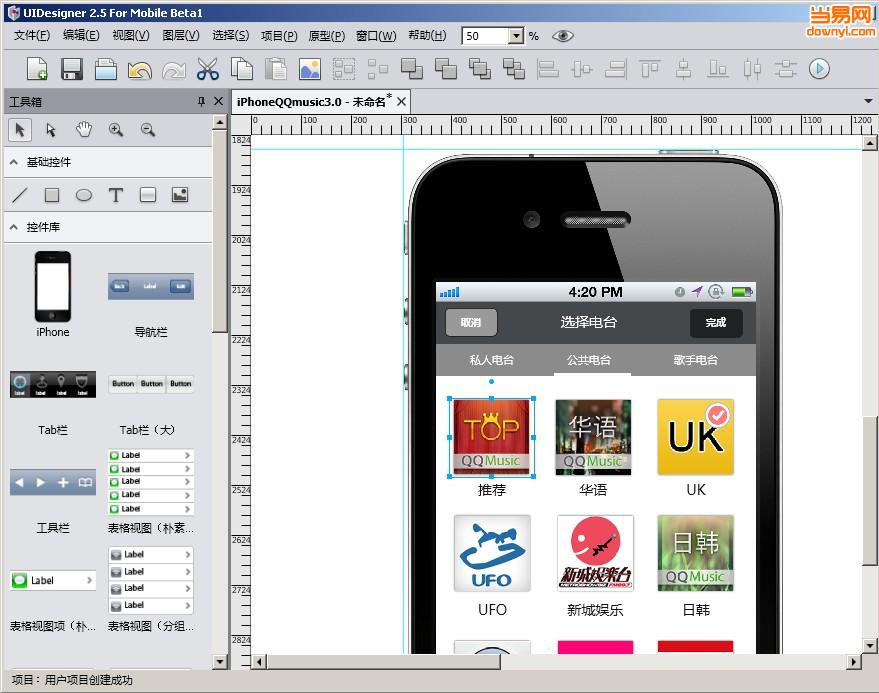
Task: Activate the hand pan tool
Action: coord(84,130)
